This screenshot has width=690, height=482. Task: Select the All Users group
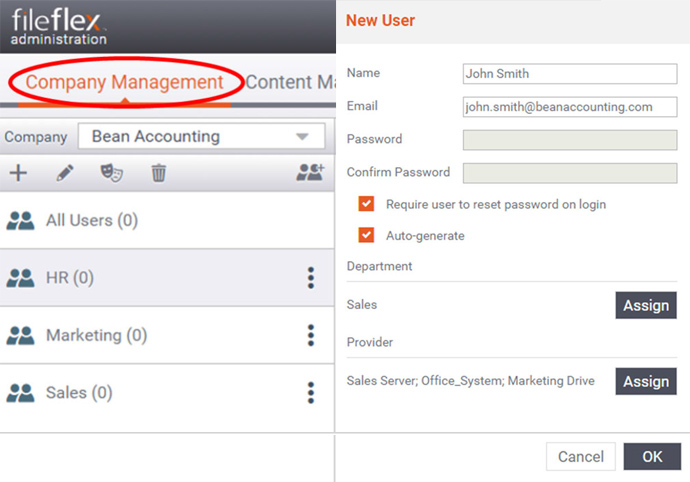point(167,220)
